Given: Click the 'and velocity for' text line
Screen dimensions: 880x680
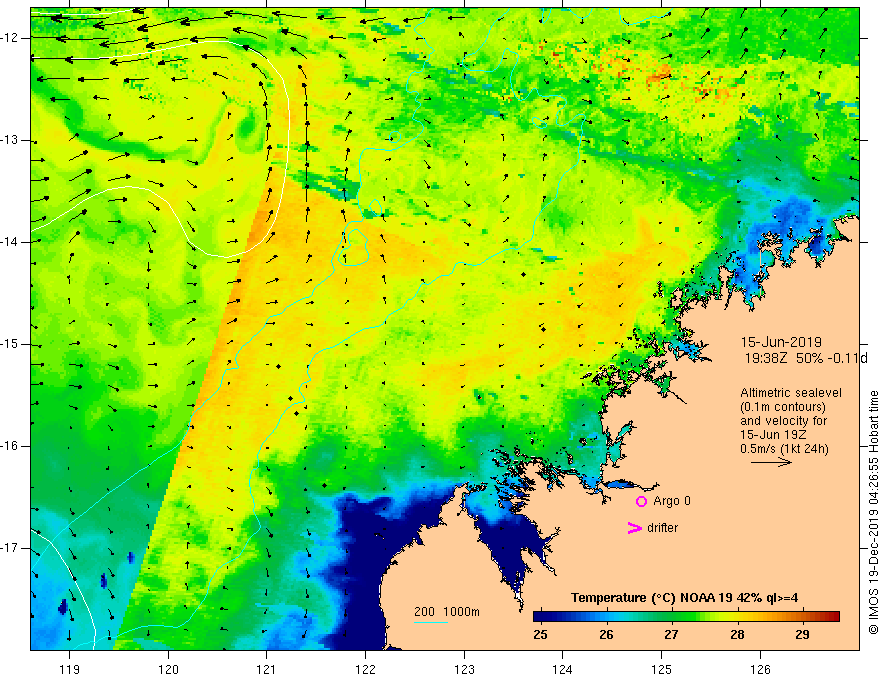Looking at the screenshot, I should [783, 421].
